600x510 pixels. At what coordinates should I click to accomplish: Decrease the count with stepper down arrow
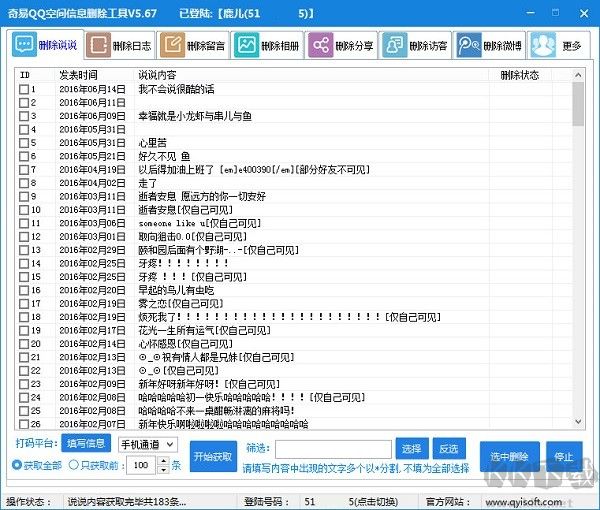click(x=163, y=469)
